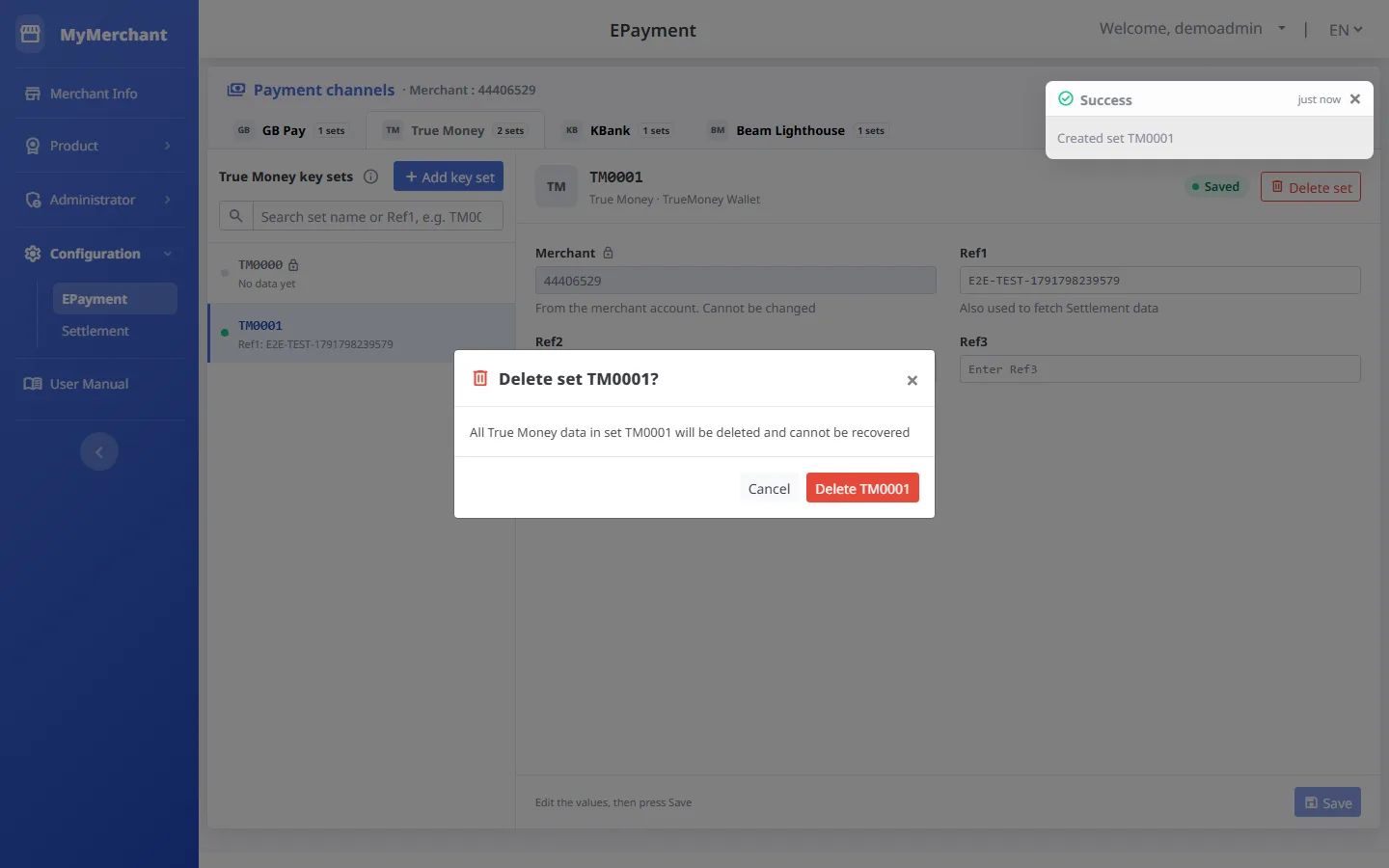The width and height of the screenshot is (1389, 868).
Task: Switch to the KBank channel tab
Action: [617, 130]
